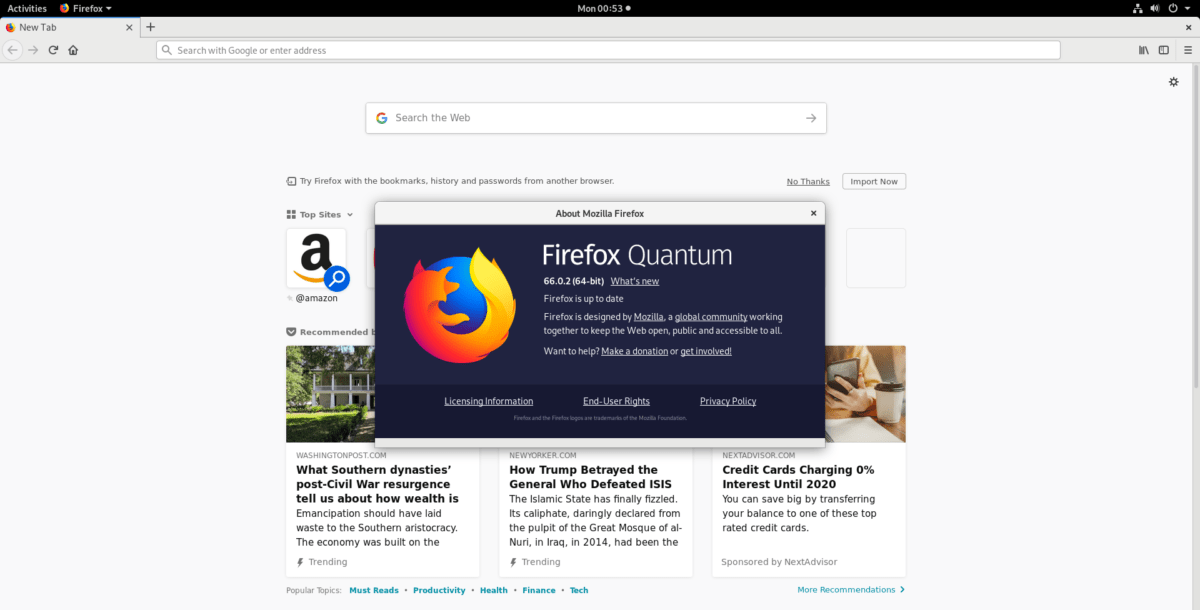Close the New Tab tab
This screenshot has height=610, width=1200.
[x=129, y=27]
